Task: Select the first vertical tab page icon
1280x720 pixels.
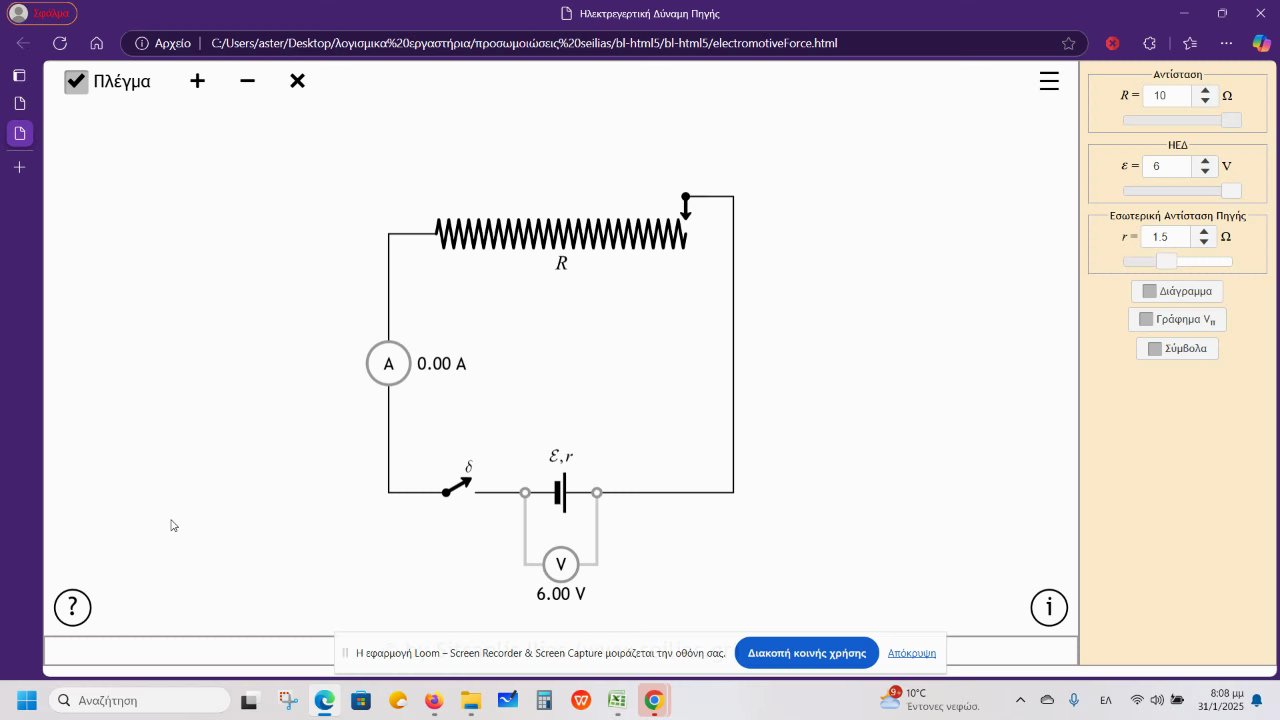Action: click(x=19, y=103)
